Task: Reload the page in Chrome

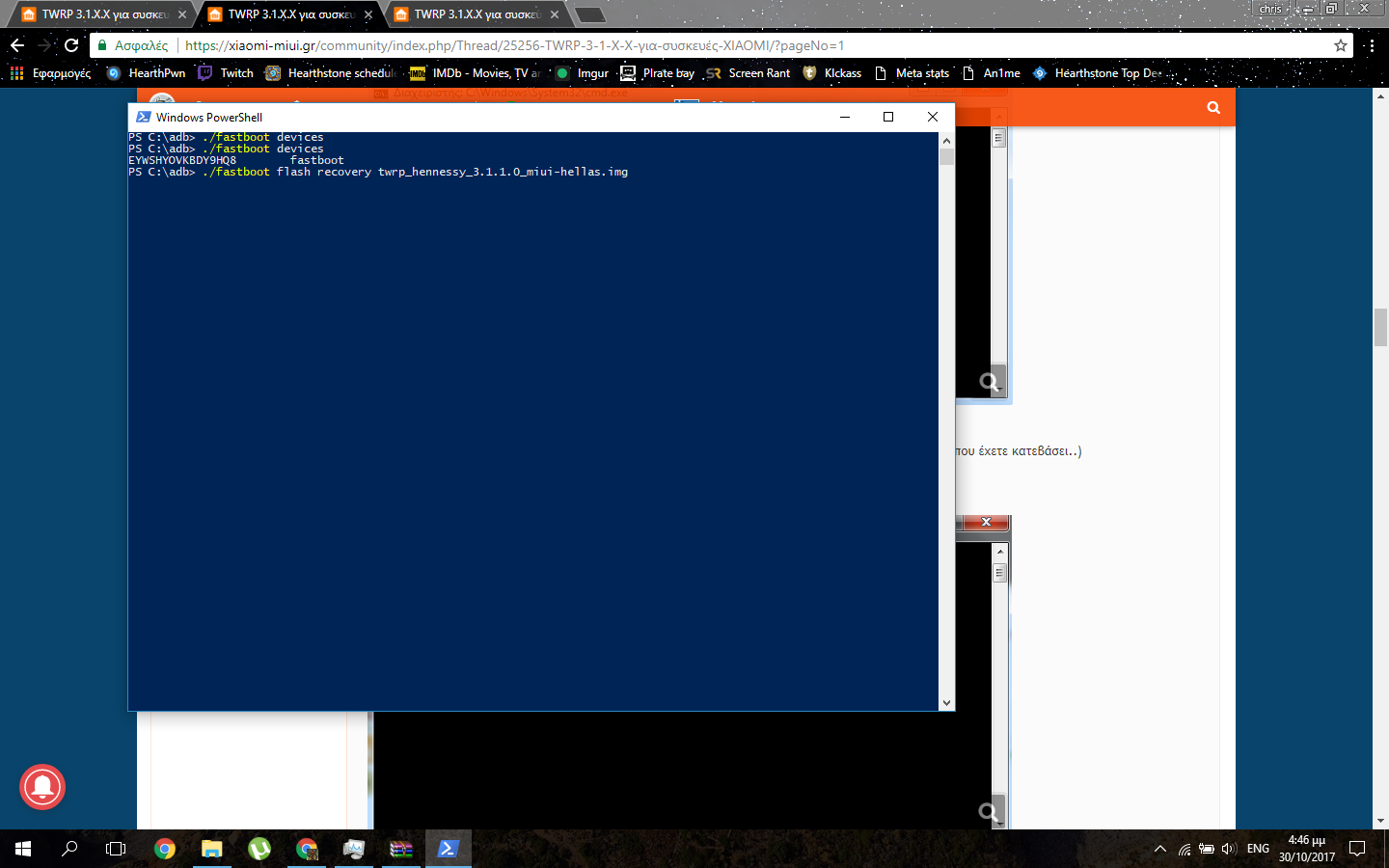Action: coord(71,45)
